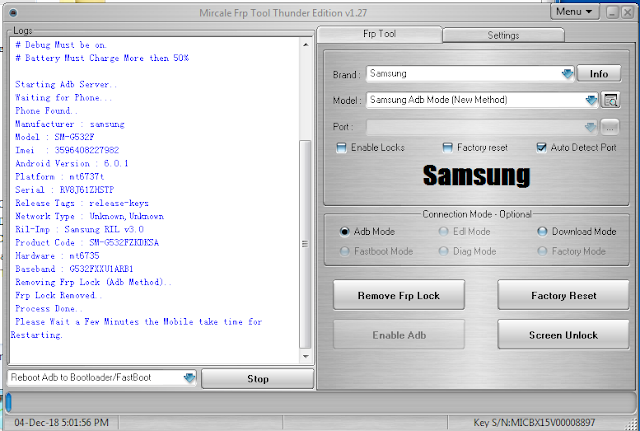Click the Factory Reset button
The image size is (640, 431).
[563, 295]
